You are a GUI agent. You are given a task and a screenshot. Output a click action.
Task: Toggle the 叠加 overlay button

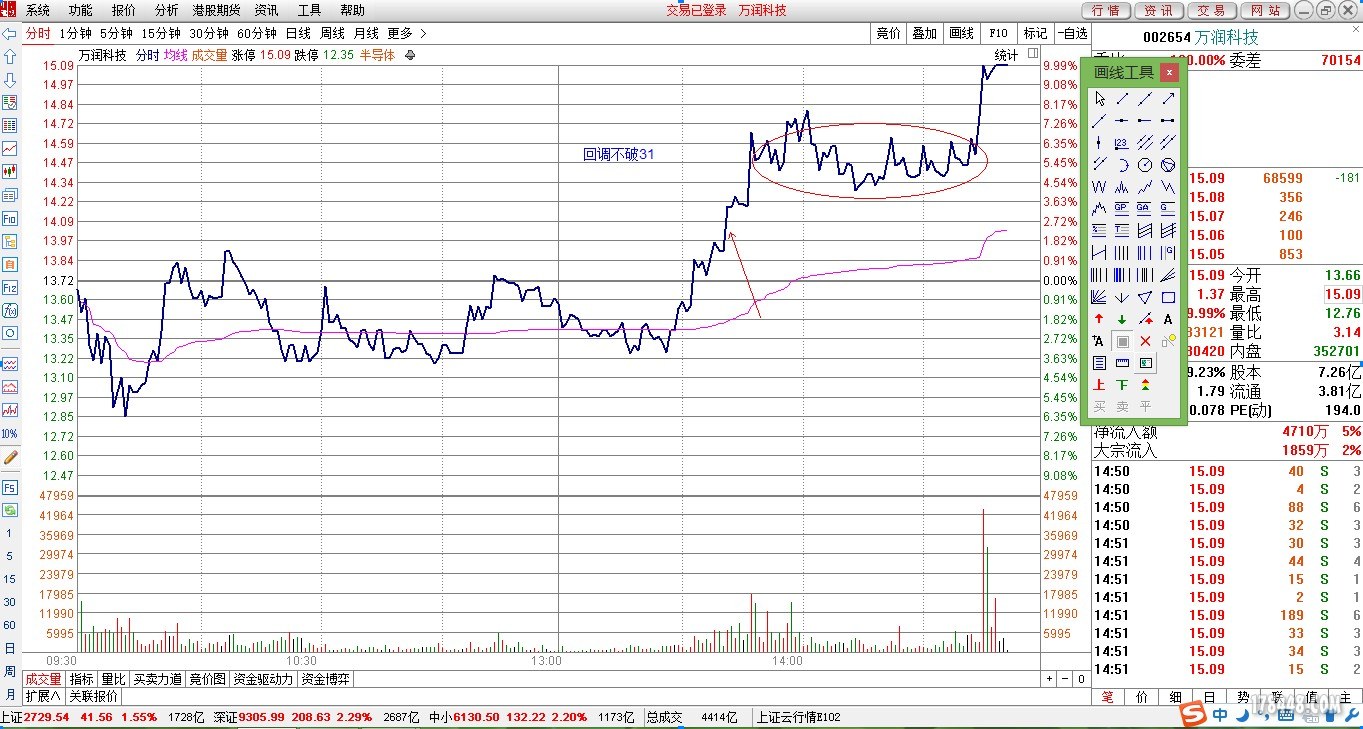point(925,33)
